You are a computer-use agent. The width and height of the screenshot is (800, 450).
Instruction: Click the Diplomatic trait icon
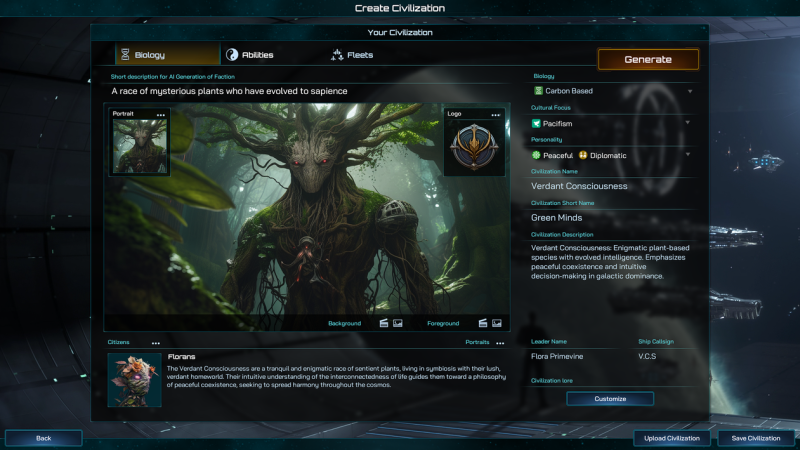coord(583,155)
